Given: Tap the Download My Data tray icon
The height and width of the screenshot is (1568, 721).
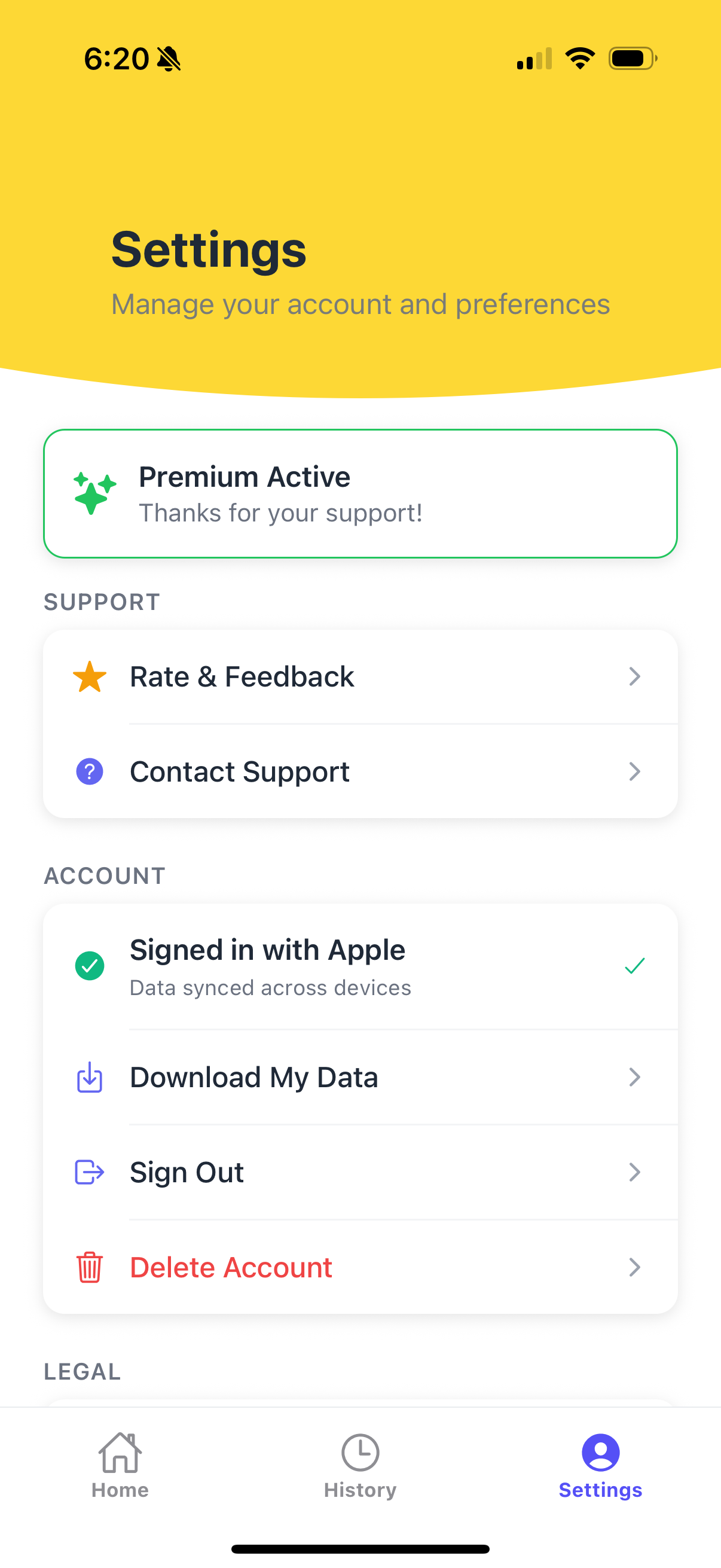Looking at the screenshot, I should tap(90, 1077).
